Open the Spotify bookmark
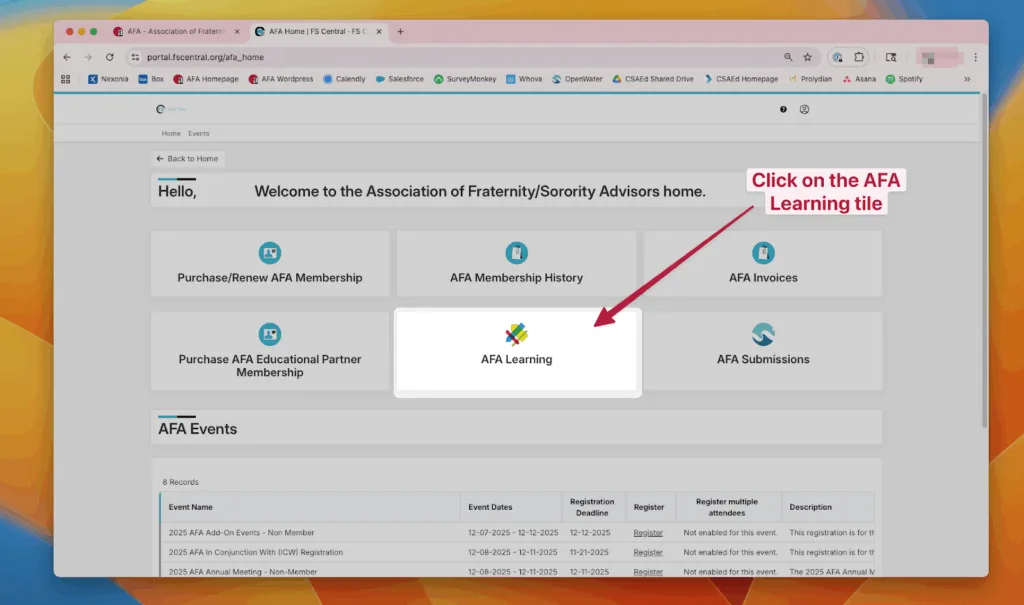The image size is (1024, 605). pyautogui.click(x=904, y=79)
